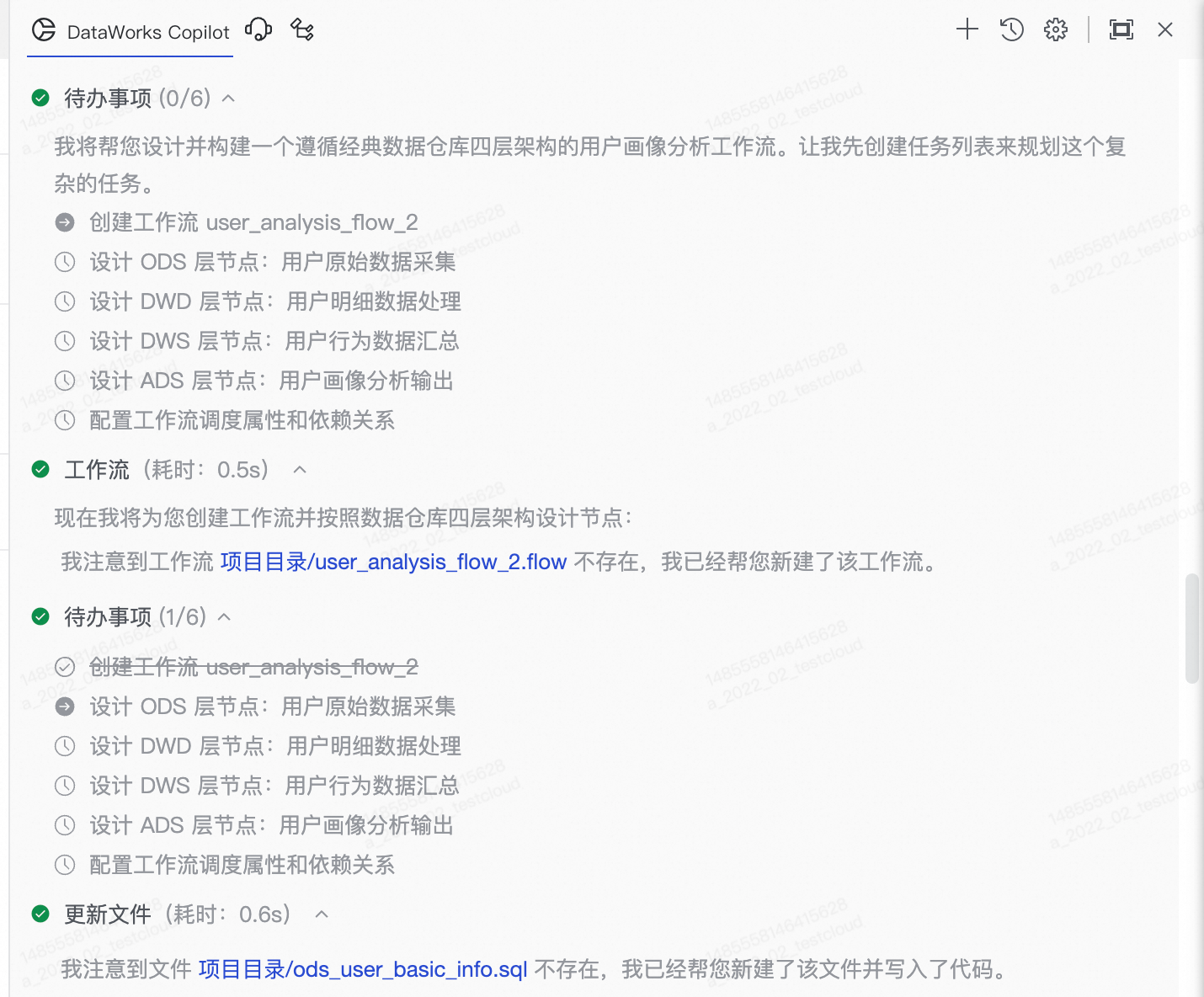Viewport: 1204px width, 997px height.
Task: Toggle fullscreen panel icon
Action: [x=1121, y=29]
